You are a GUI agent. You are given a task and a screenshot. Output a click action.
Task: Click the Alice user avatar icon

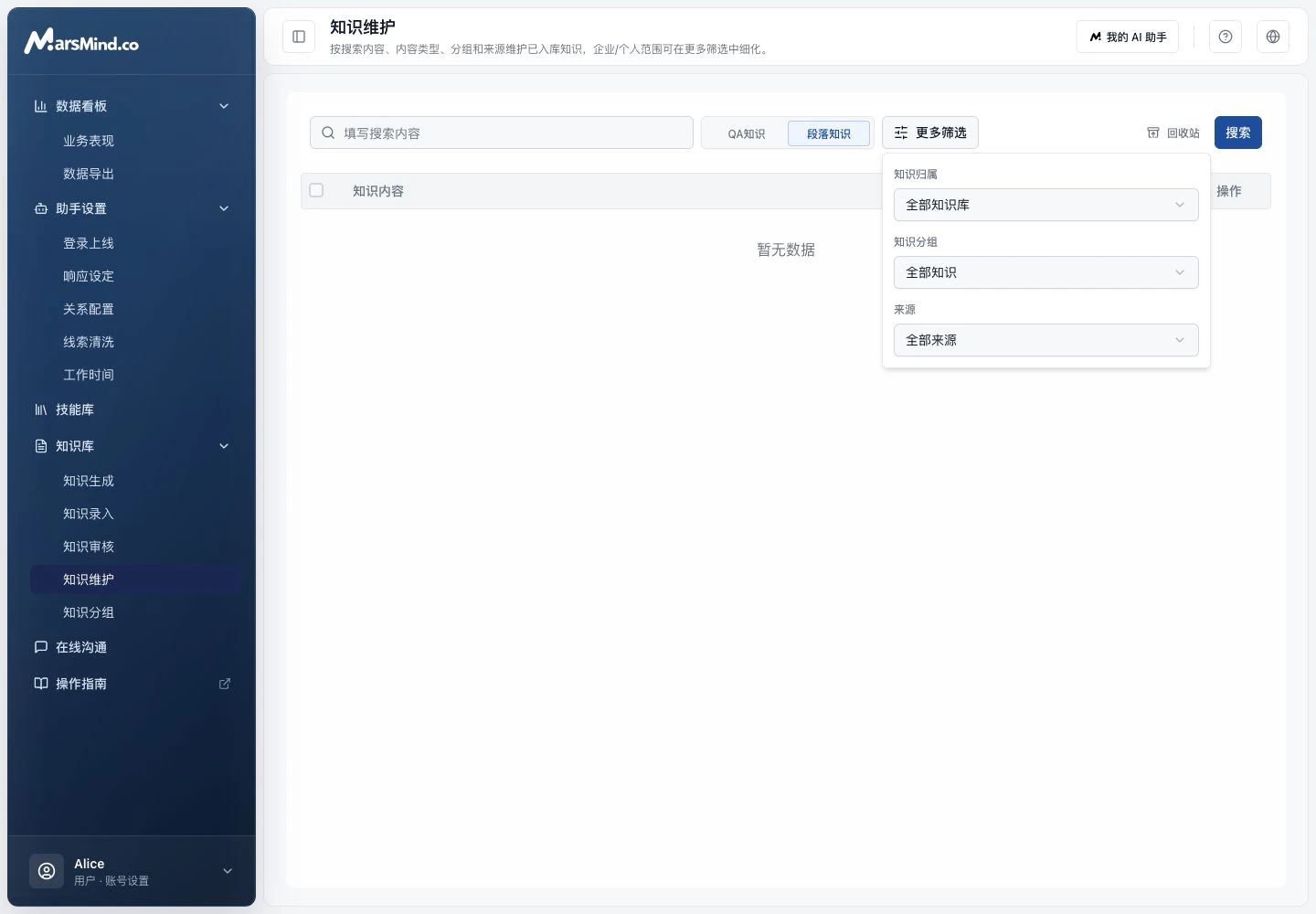pyautogui.click(x=47, y=871)
